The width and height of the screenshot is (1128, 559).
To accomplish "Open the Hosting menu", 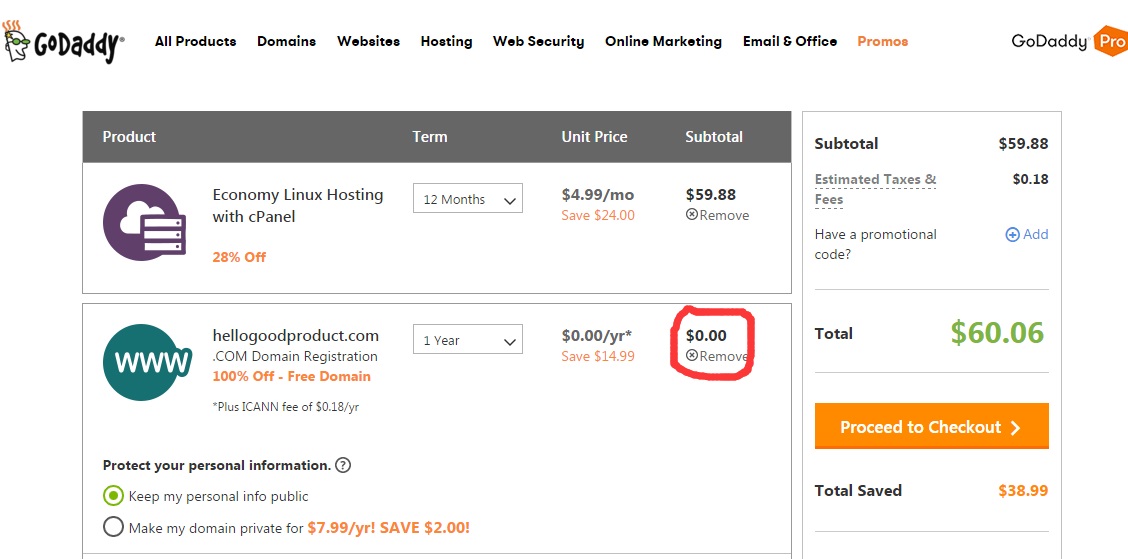I will [x=446, y=41].
